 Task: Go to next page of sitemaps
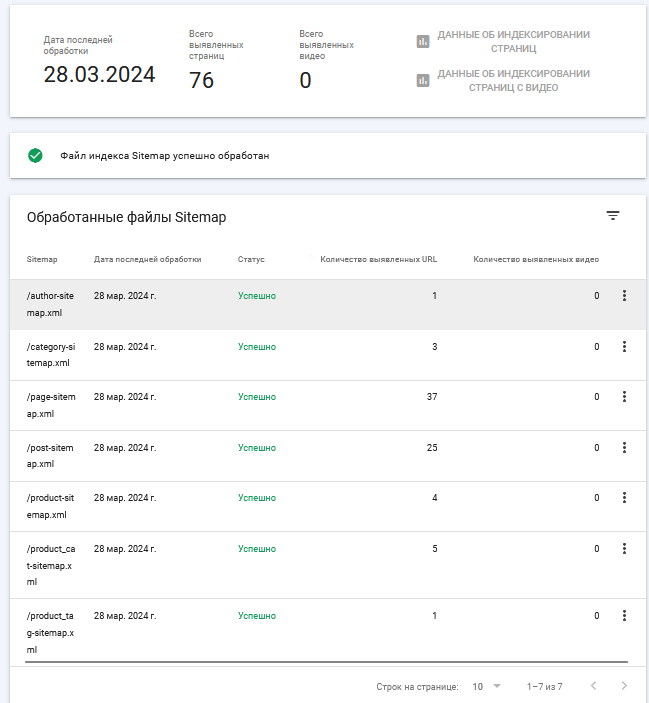(624, 686)
